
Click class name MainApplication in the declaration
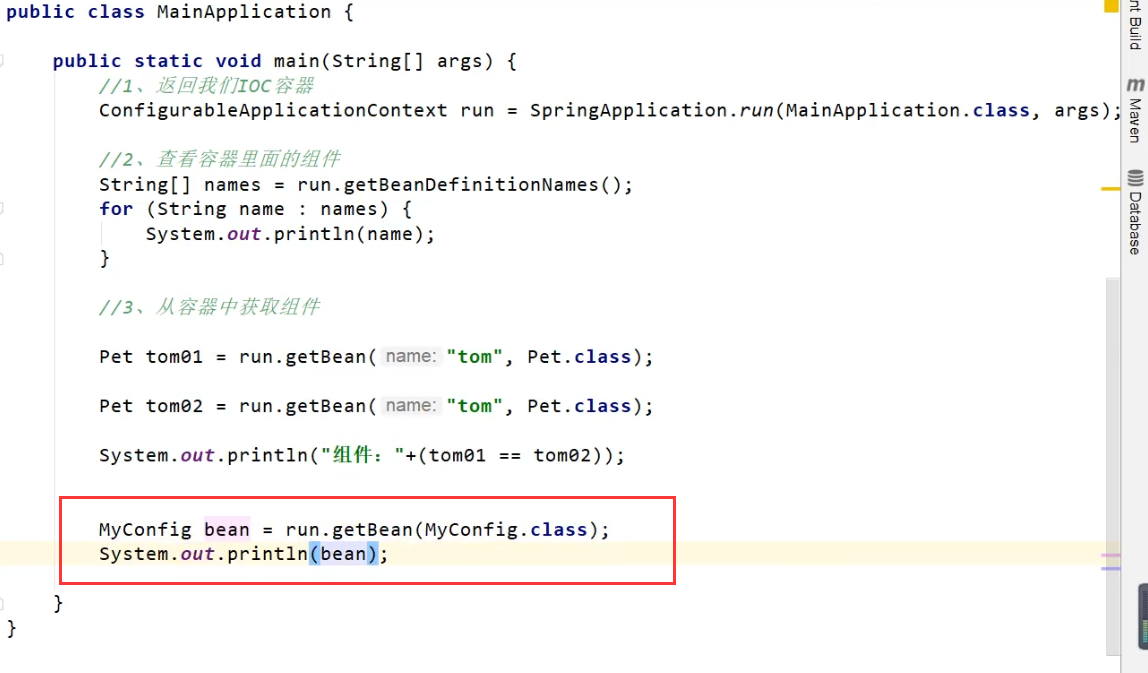pos(244,12)
